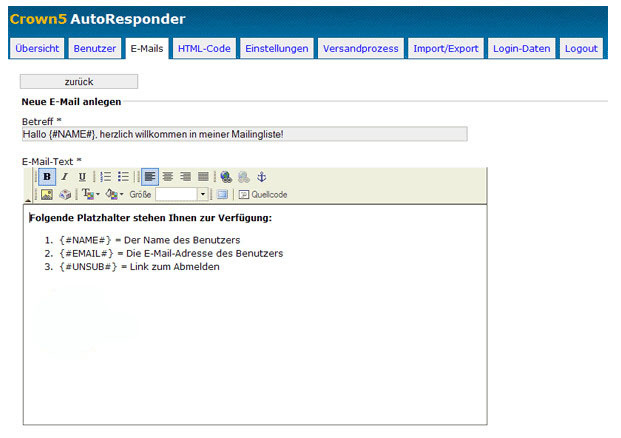Toggle bold formatting in the editor
Screen dimensions: 621x438
47,177
